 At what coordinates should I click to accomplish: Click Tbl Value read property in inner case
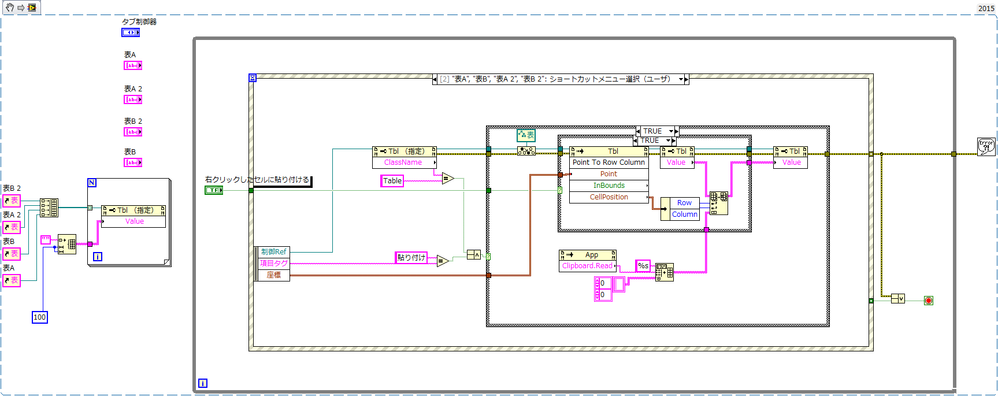(677, 163)
